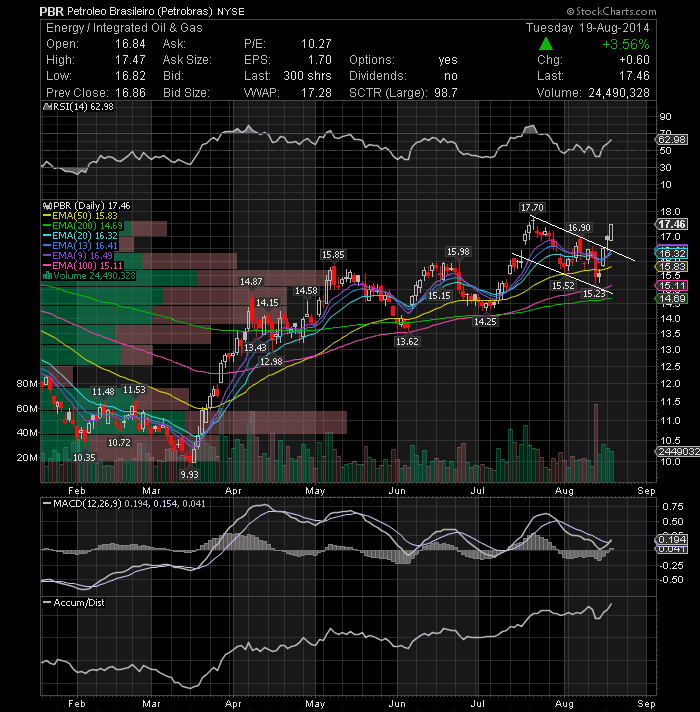Click the StockCharts.com label at top right

(611, 11)
